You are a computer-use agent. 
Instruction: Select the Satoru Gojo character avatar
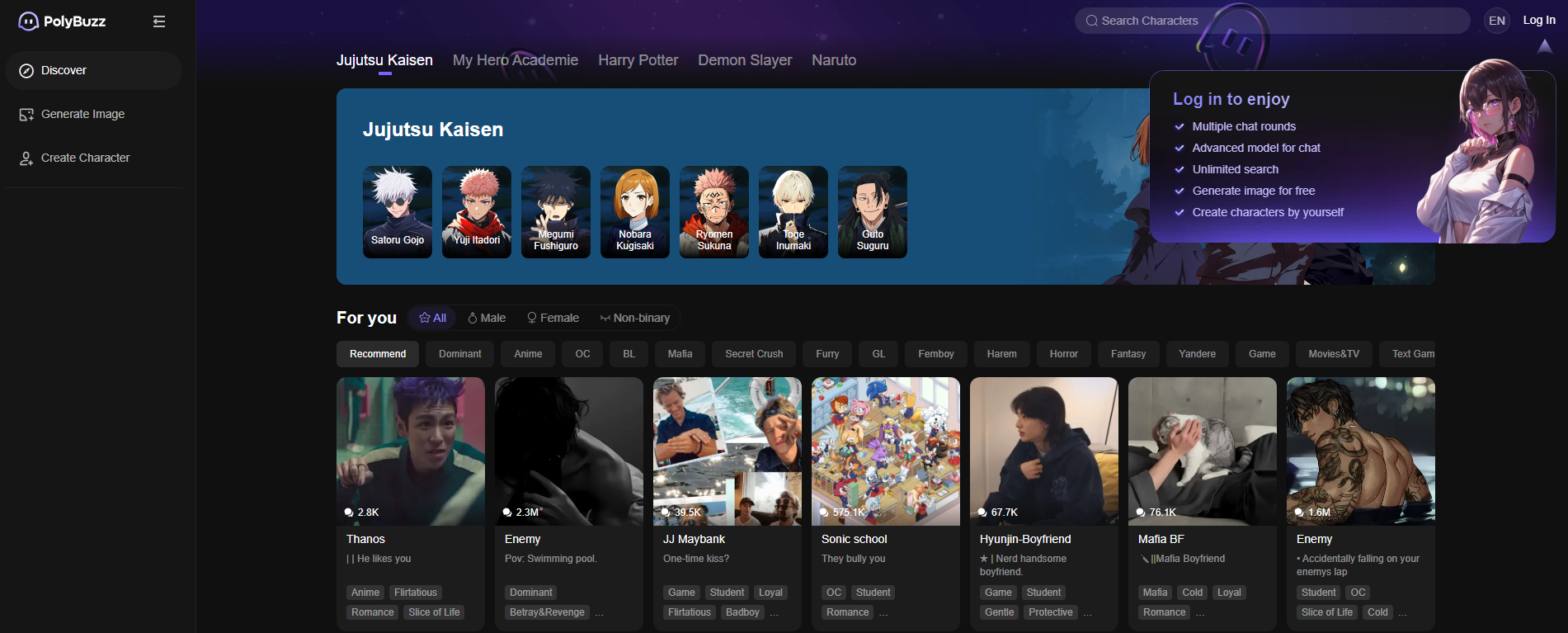(397, 211)
